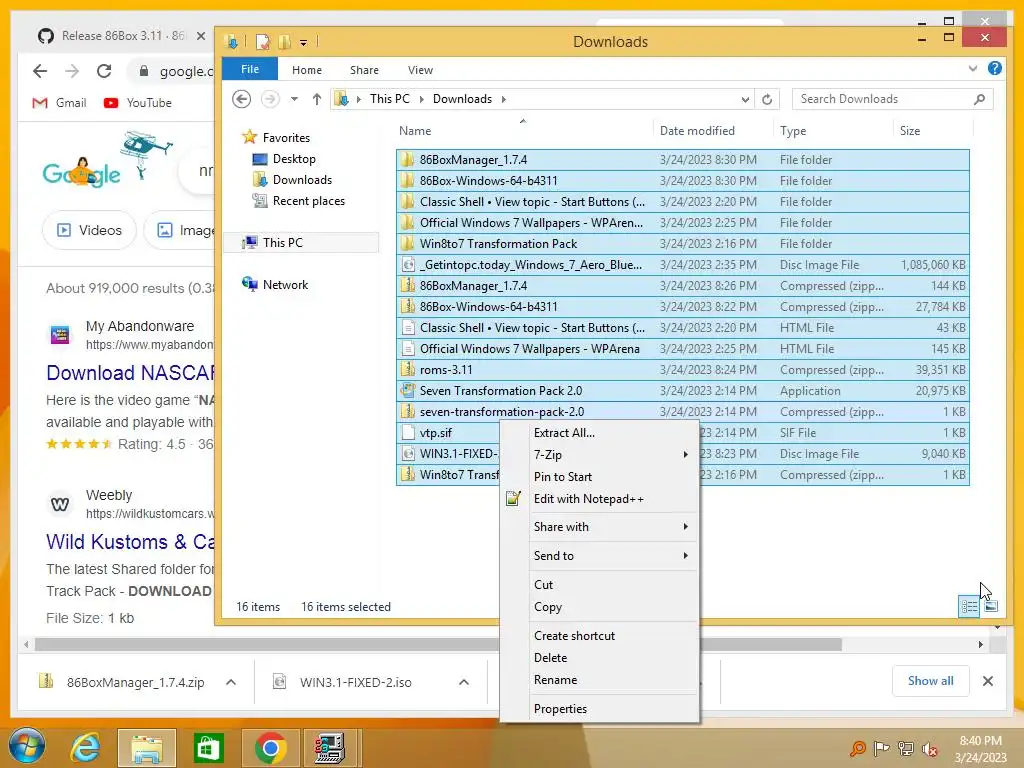Click New folder icon in quick access toolbar
The image size is (1024, 768).
285,42
